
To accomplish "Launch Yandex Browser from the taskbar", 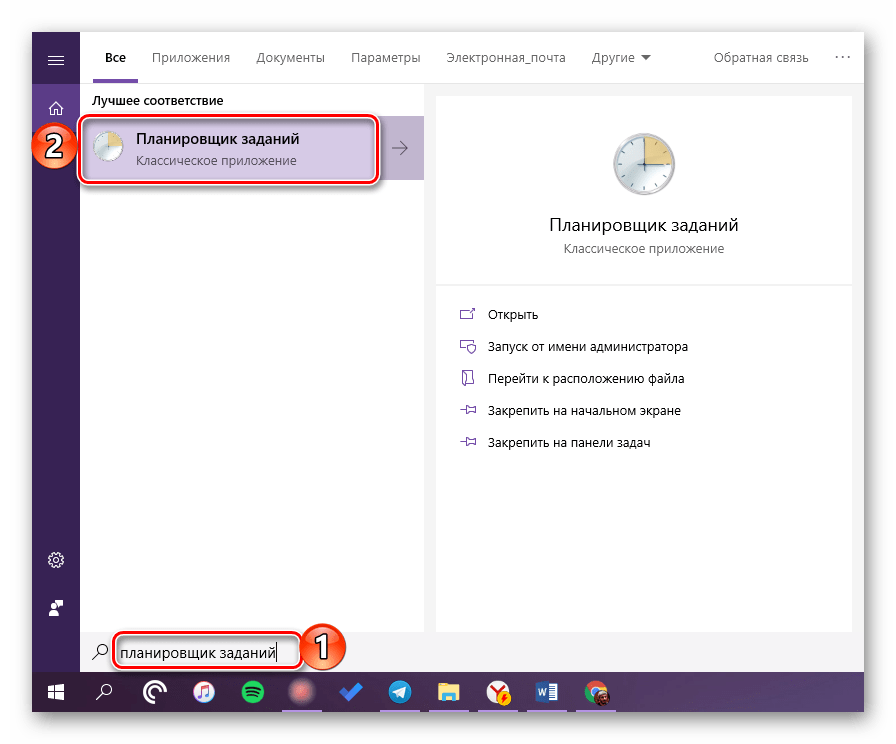I will click(497, 691).
